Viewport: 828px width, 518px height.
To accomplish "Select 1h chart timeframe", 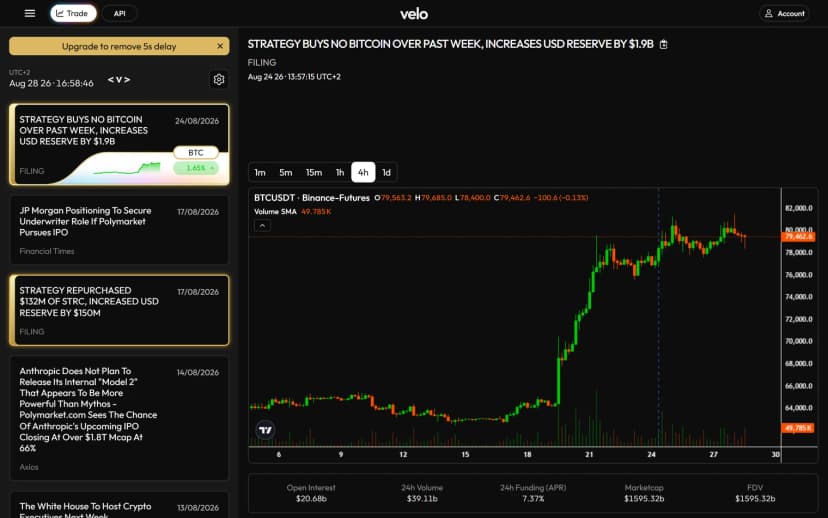I will [340, 172].
